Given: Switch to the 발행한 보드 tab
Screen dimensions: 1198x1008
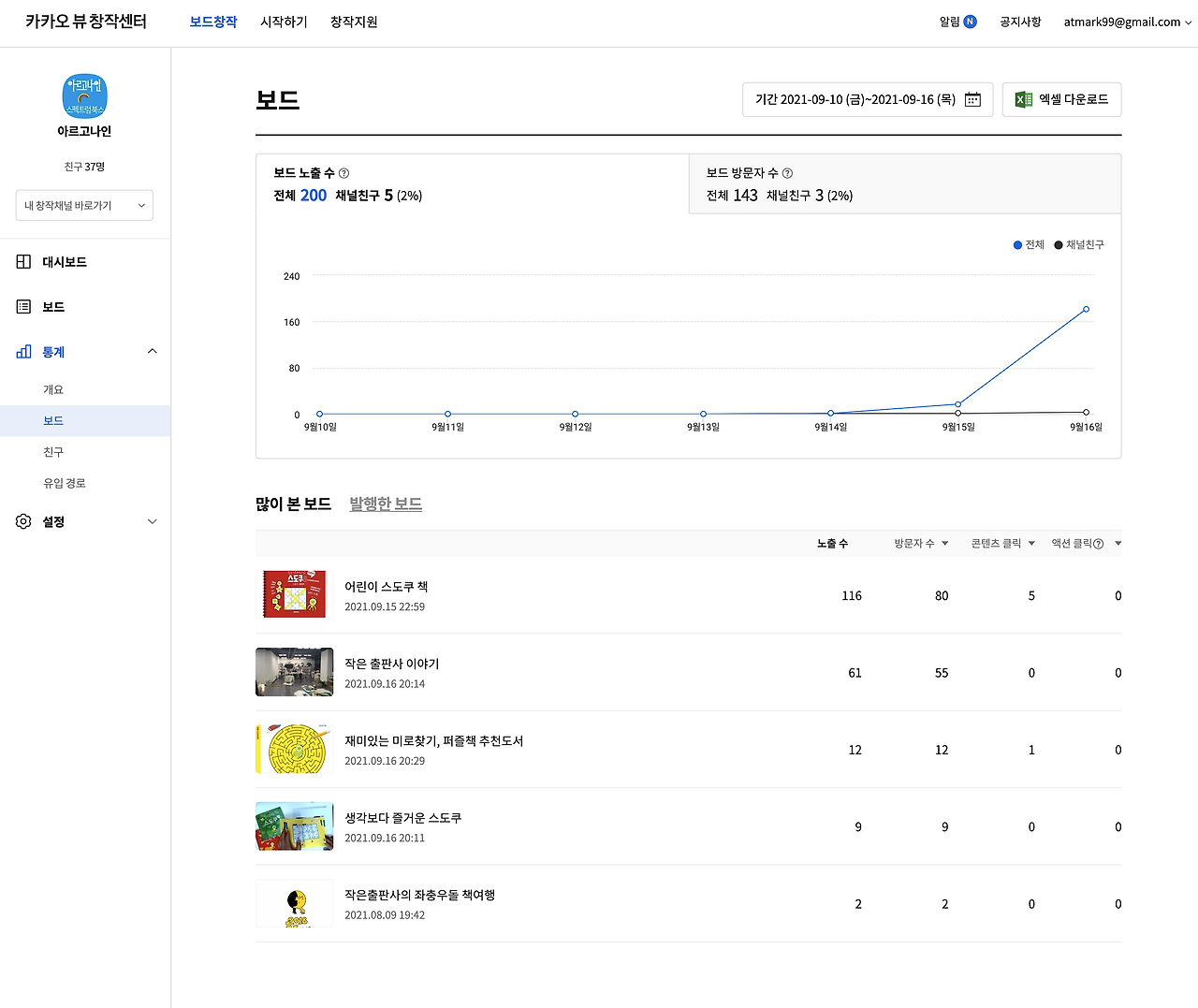Looking at the screenshot, I should pos(385,504).
